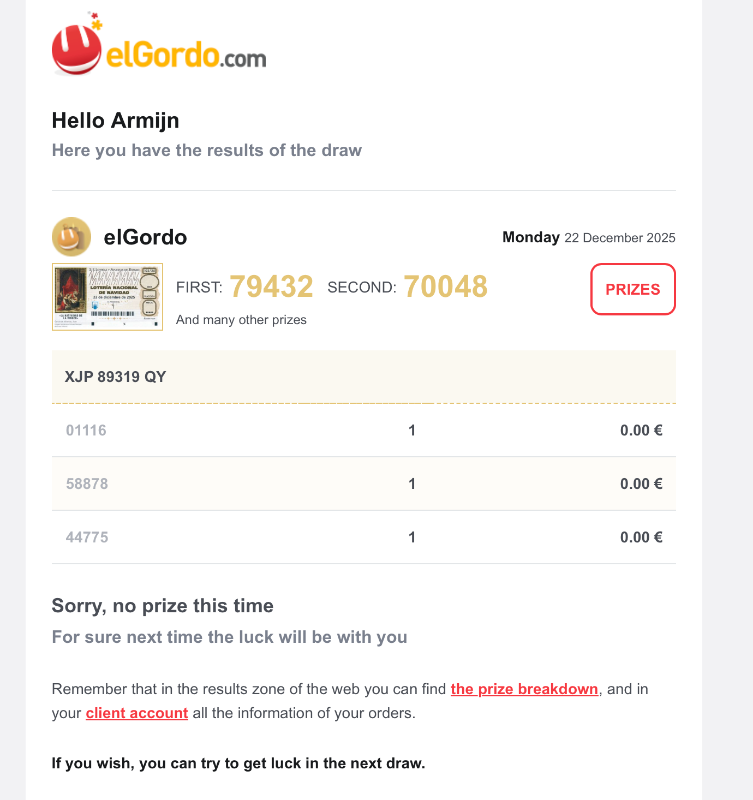753x800 pixels.
Task: Click the 'And many other prizes' text
Action: click(241, 320)
